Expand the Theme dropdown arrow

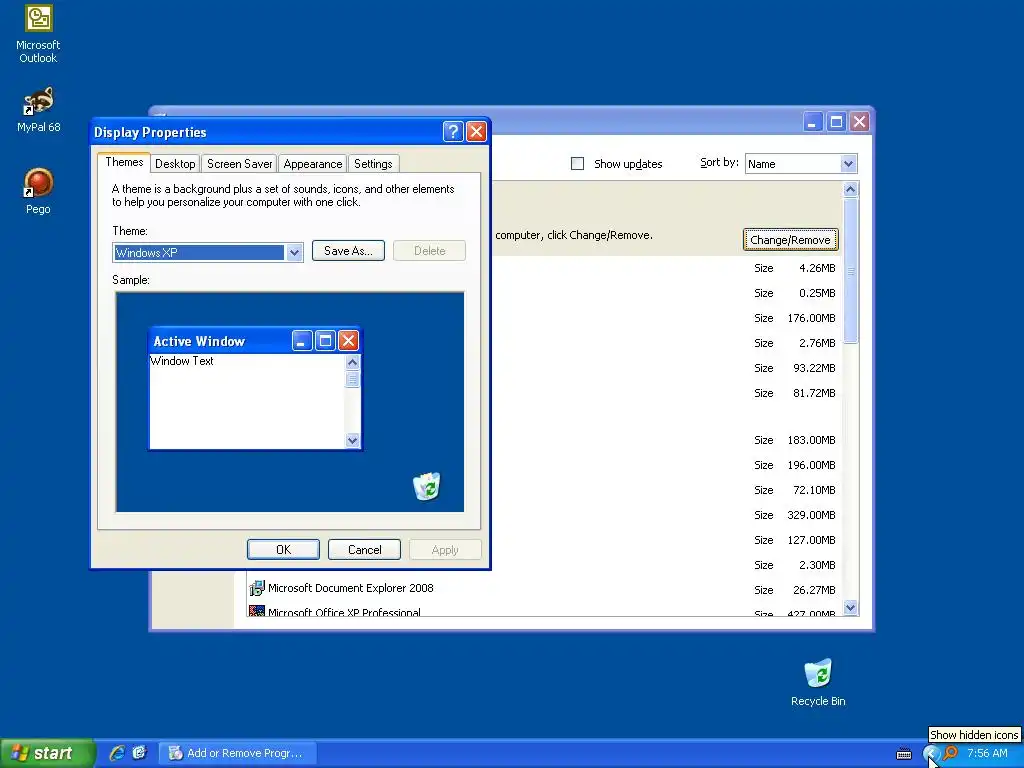pyautogui.click(x=294, y=253)
